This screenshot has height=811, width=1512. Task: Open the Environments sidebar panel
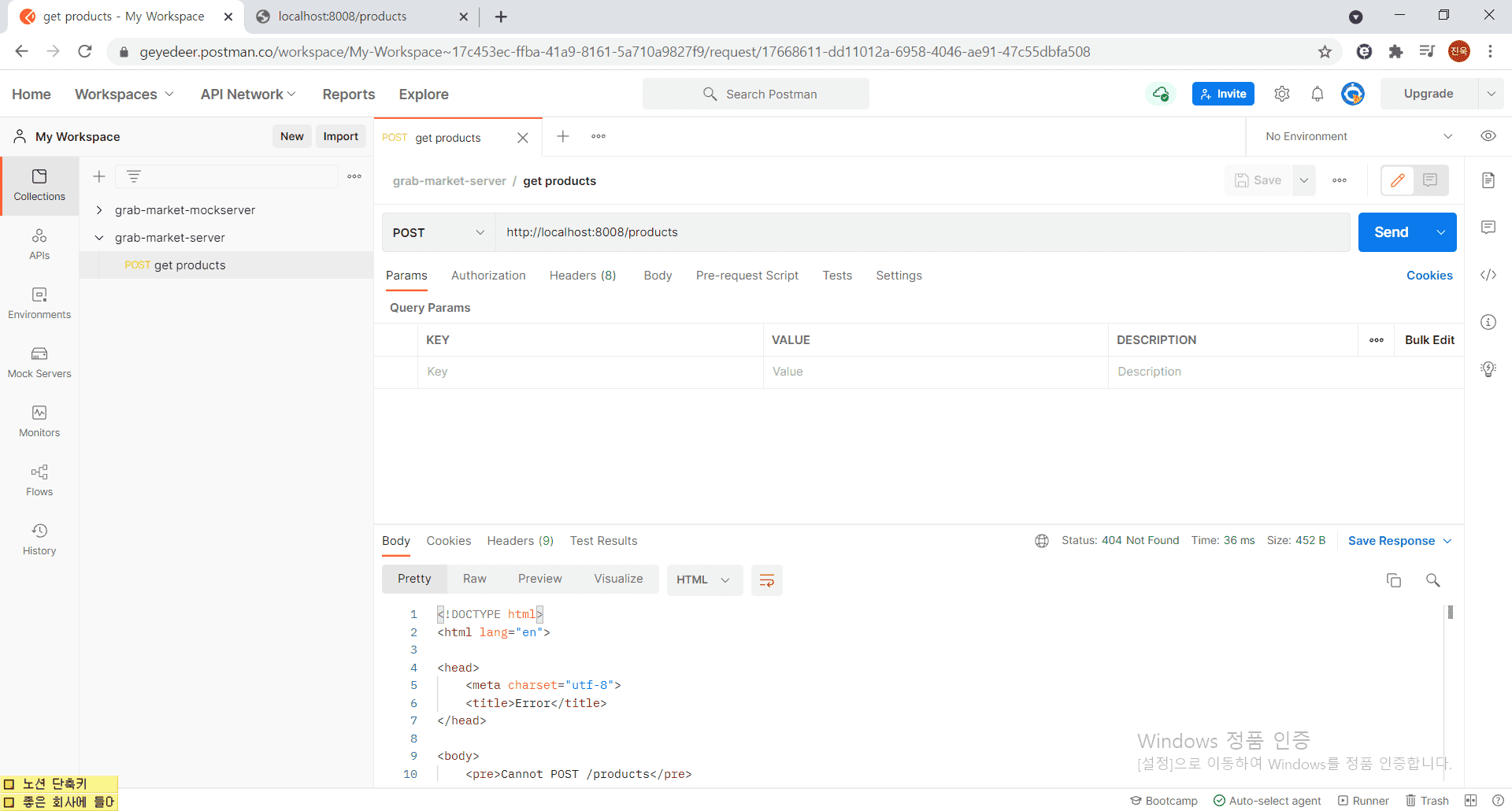click(x=39, y=304)
